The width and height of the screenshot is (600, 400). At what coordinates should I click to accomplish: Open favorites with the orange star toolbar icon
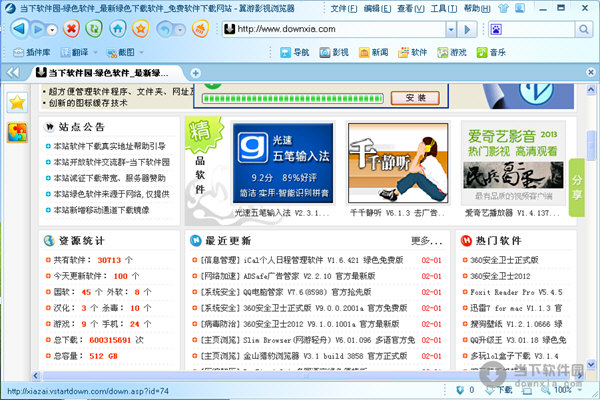pos(140,29)
